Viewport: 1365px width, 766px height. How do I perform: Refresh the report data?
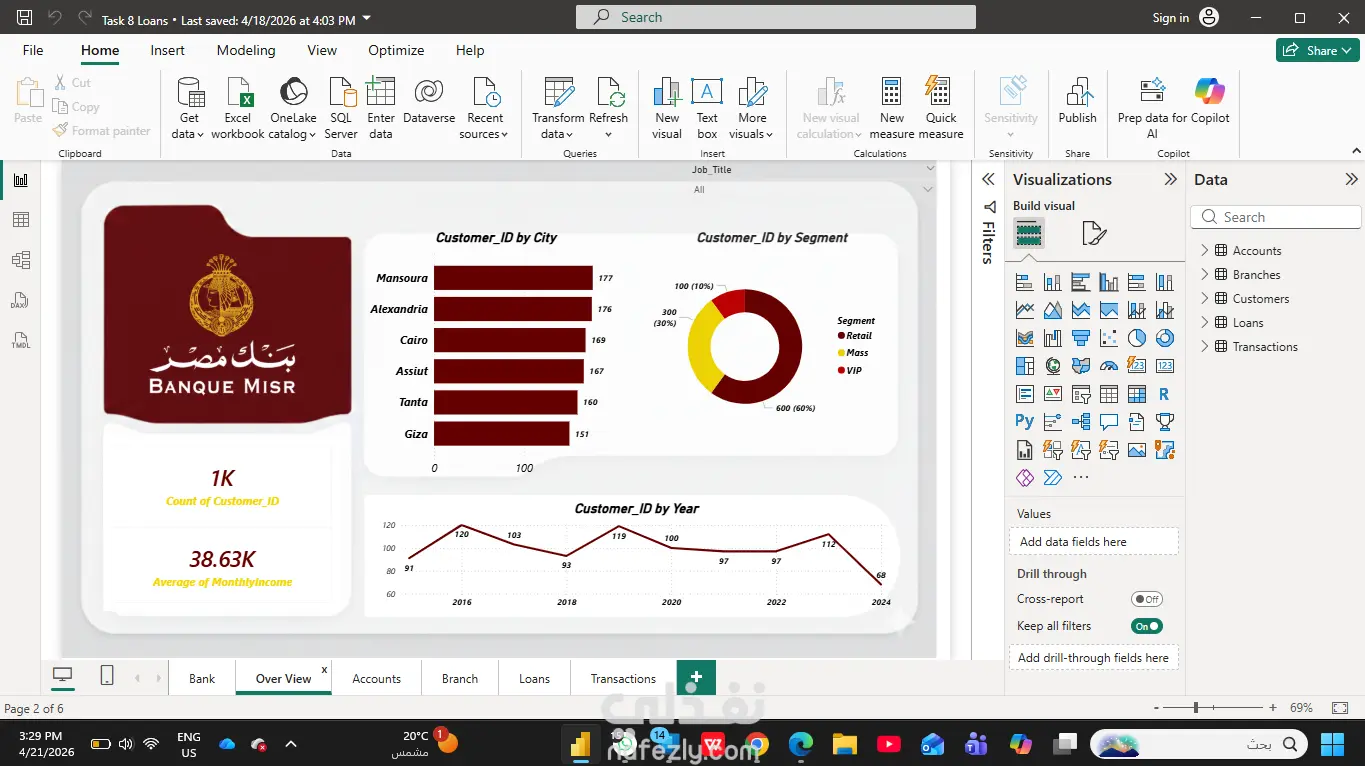click(x=609, y=108)
